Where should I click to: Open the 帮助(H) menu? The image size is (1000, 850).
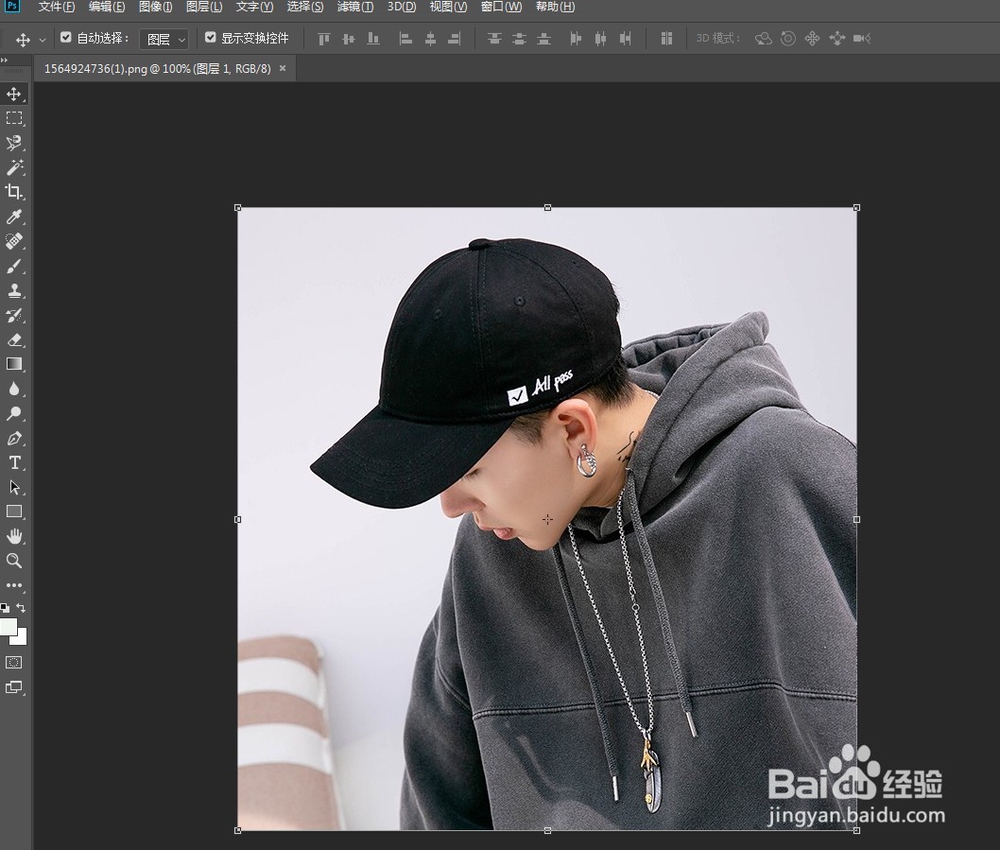(x=555, y=7)
